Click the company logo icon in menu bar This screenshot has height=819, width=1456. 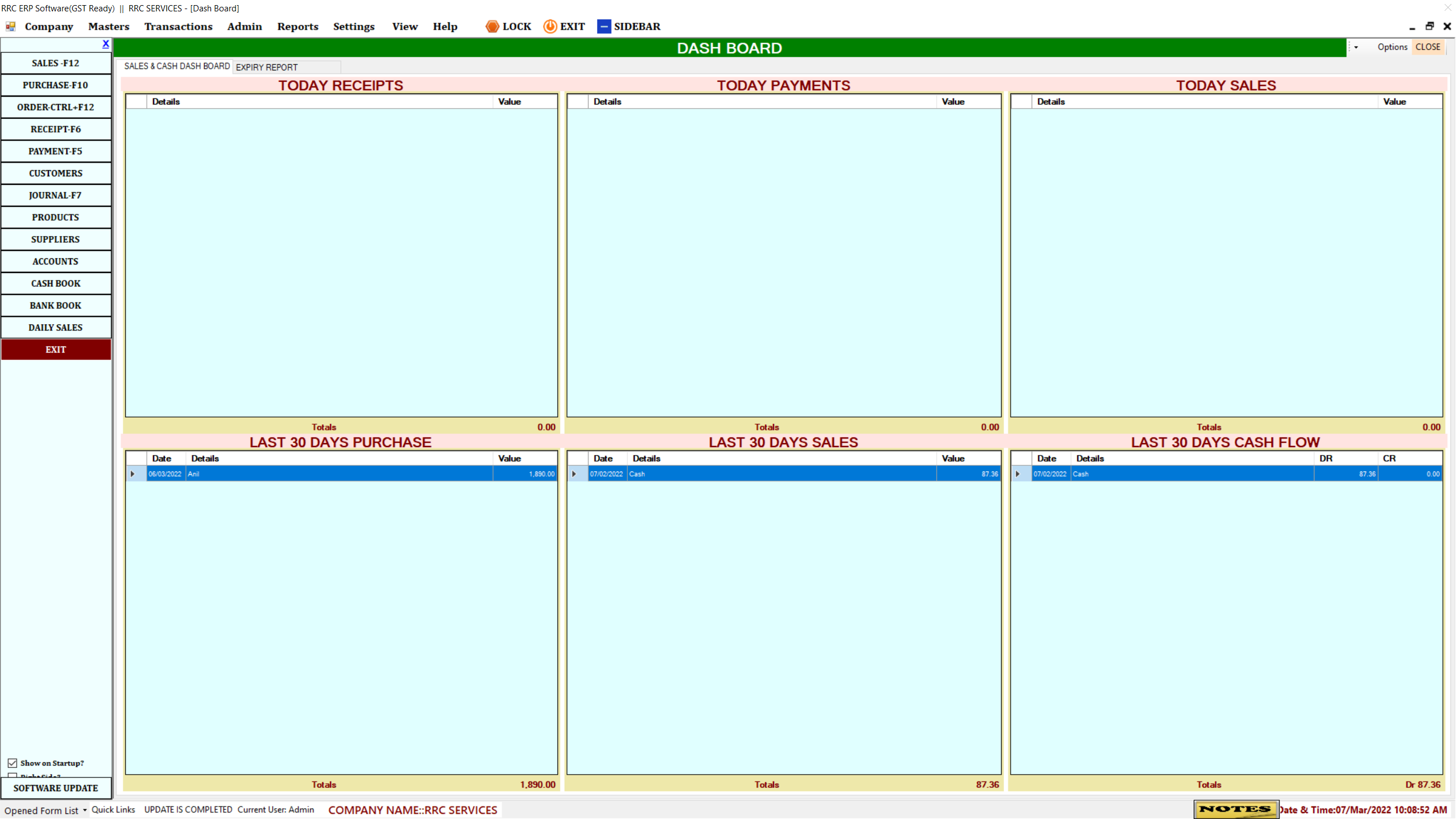pyautogui.click(x=10, y=26)
